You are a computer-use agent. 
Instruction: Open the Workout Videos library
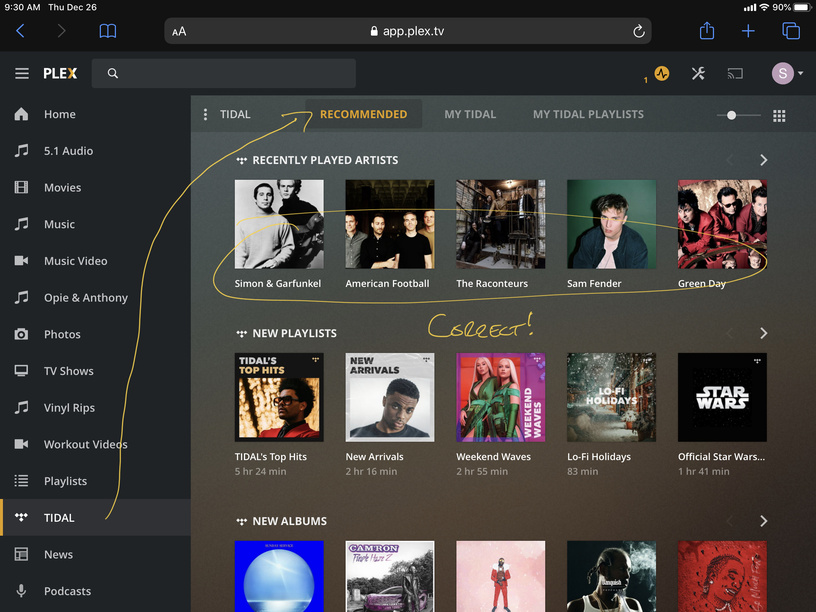(x=95, y=444)
